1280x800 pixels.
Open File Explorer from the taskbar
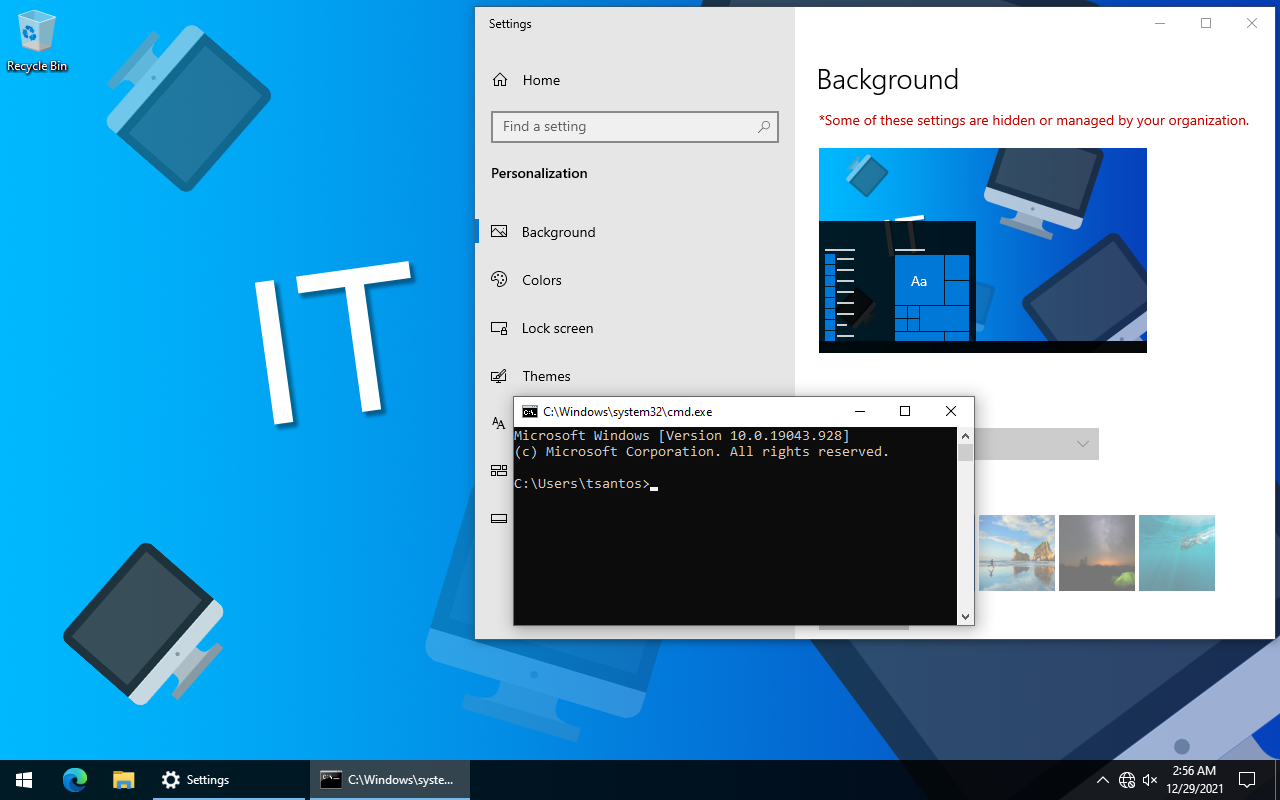(x=123, y=780)
